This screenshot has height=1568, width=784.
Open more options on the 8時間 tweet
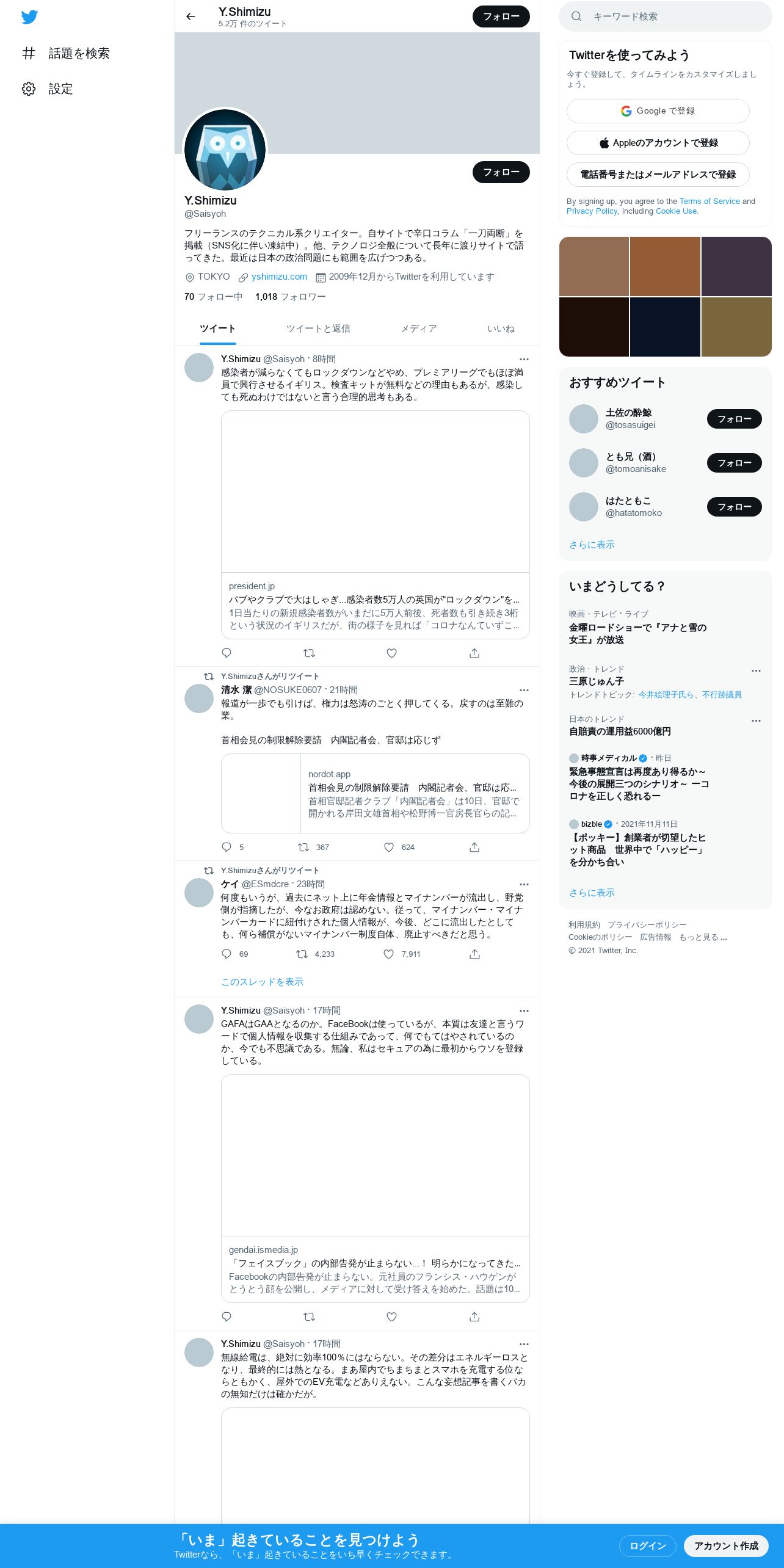[524, 359]
